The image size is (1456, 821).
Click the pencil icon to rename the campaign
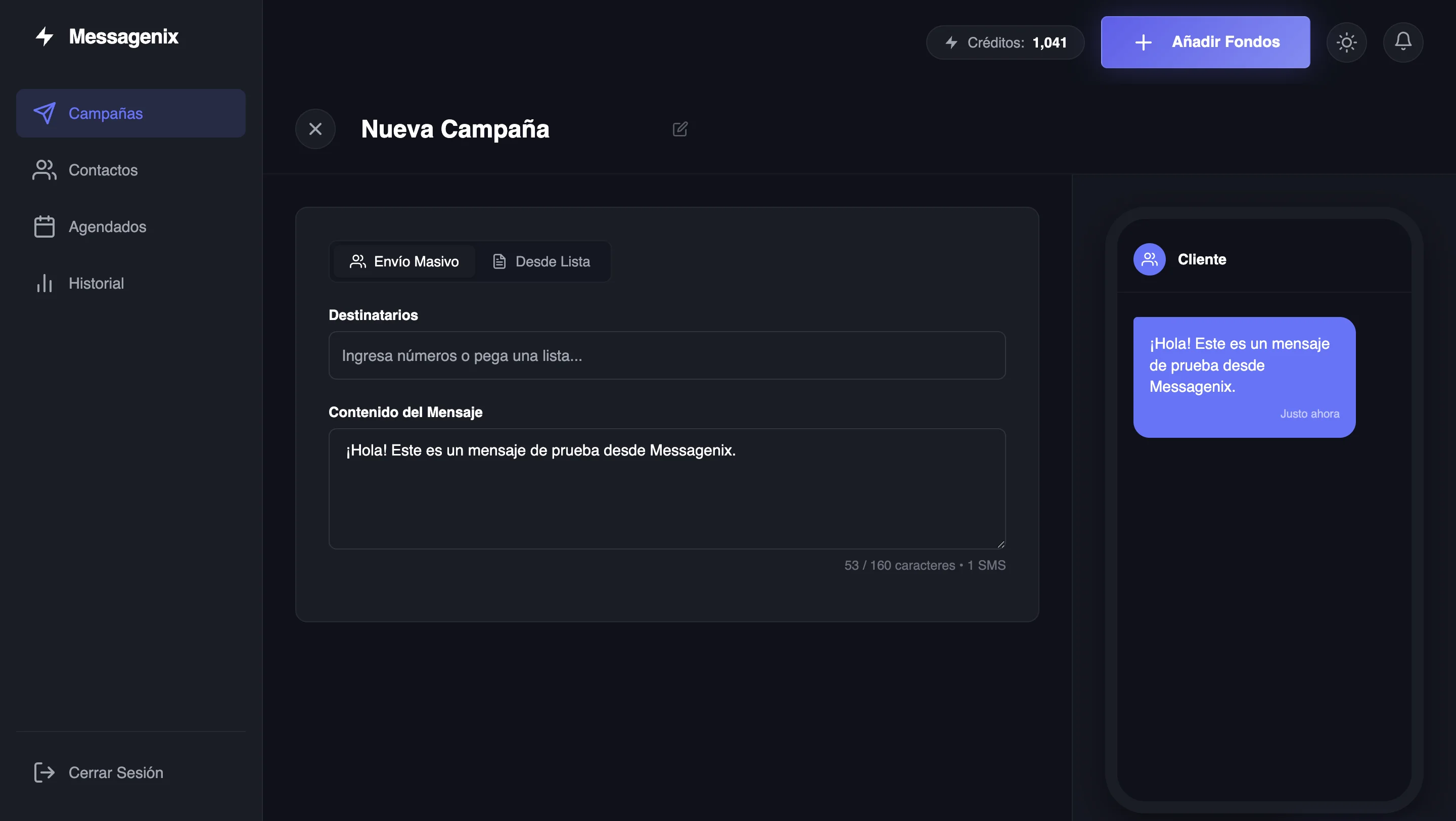680,129
